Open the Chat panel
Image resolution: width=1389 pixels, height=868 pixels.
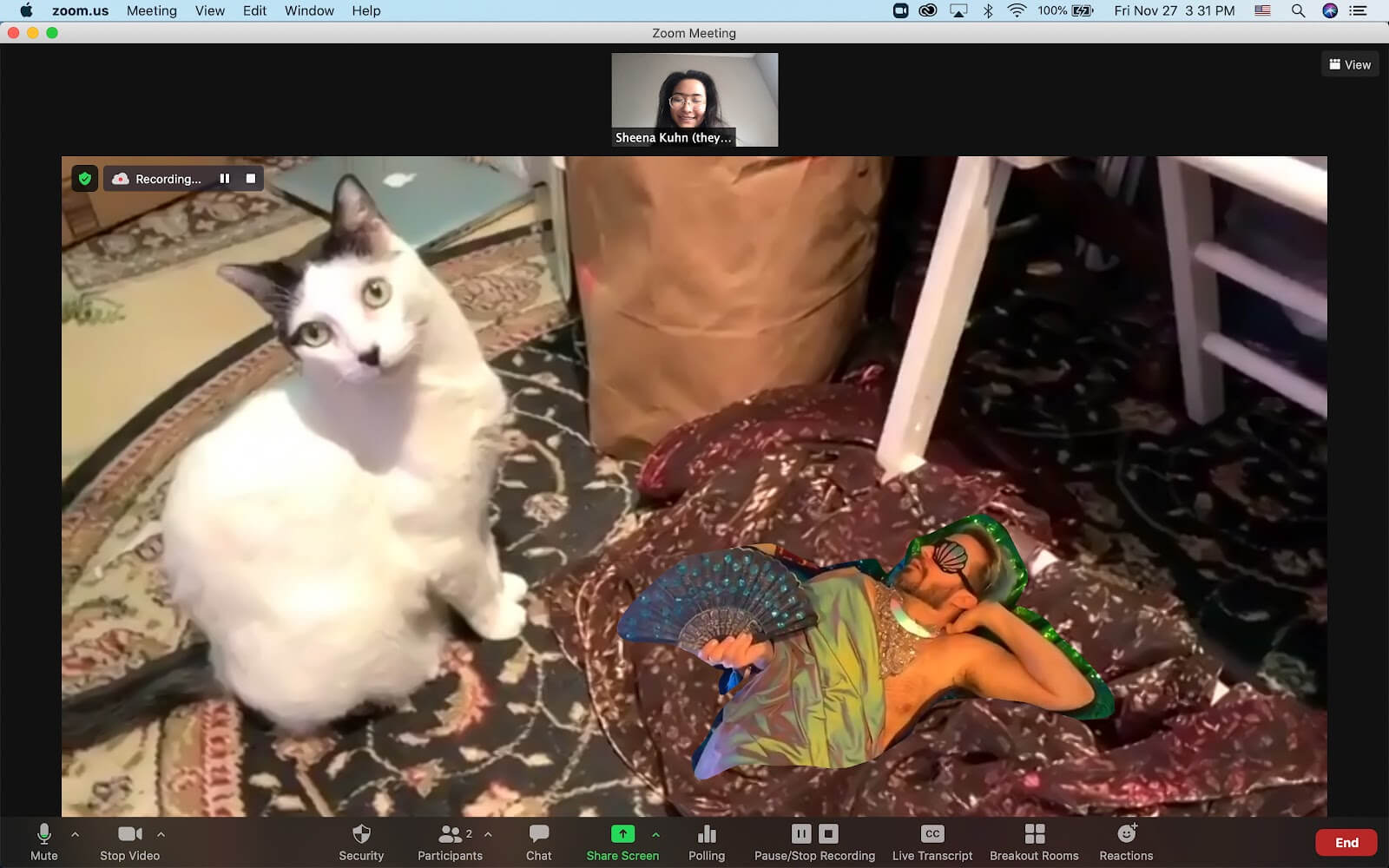coord(538,842)
